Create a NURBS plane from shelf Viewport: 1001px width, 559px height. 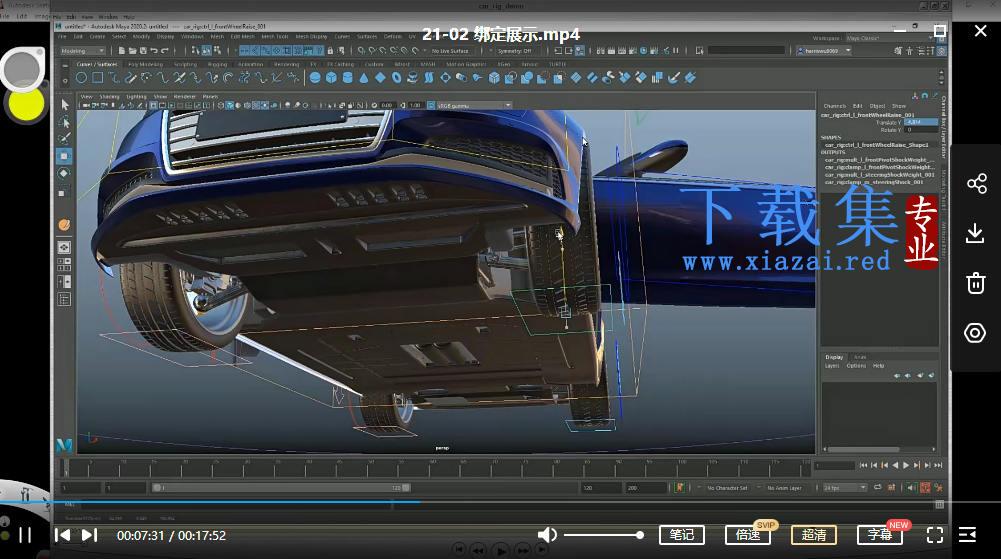pyautogui.click(x=380, y=78)
